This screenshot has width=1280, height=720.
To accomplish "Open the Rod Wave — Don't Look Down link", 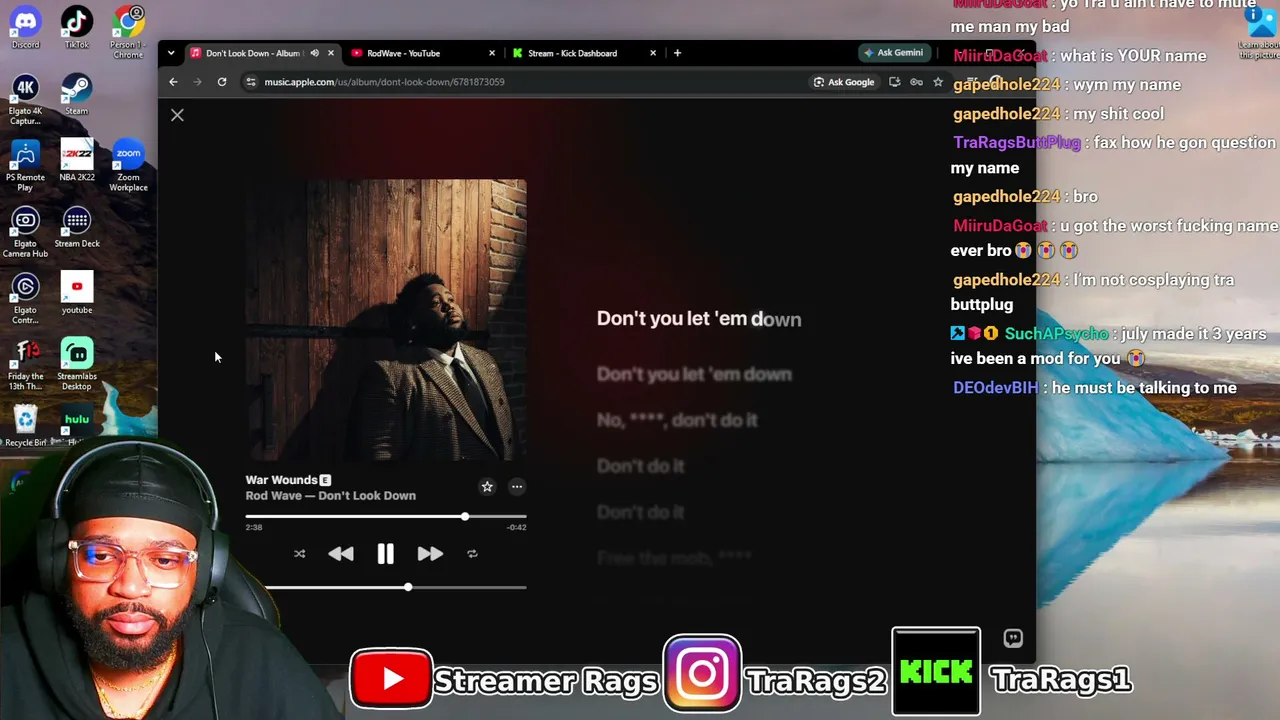I will click(x=331, y=496).
